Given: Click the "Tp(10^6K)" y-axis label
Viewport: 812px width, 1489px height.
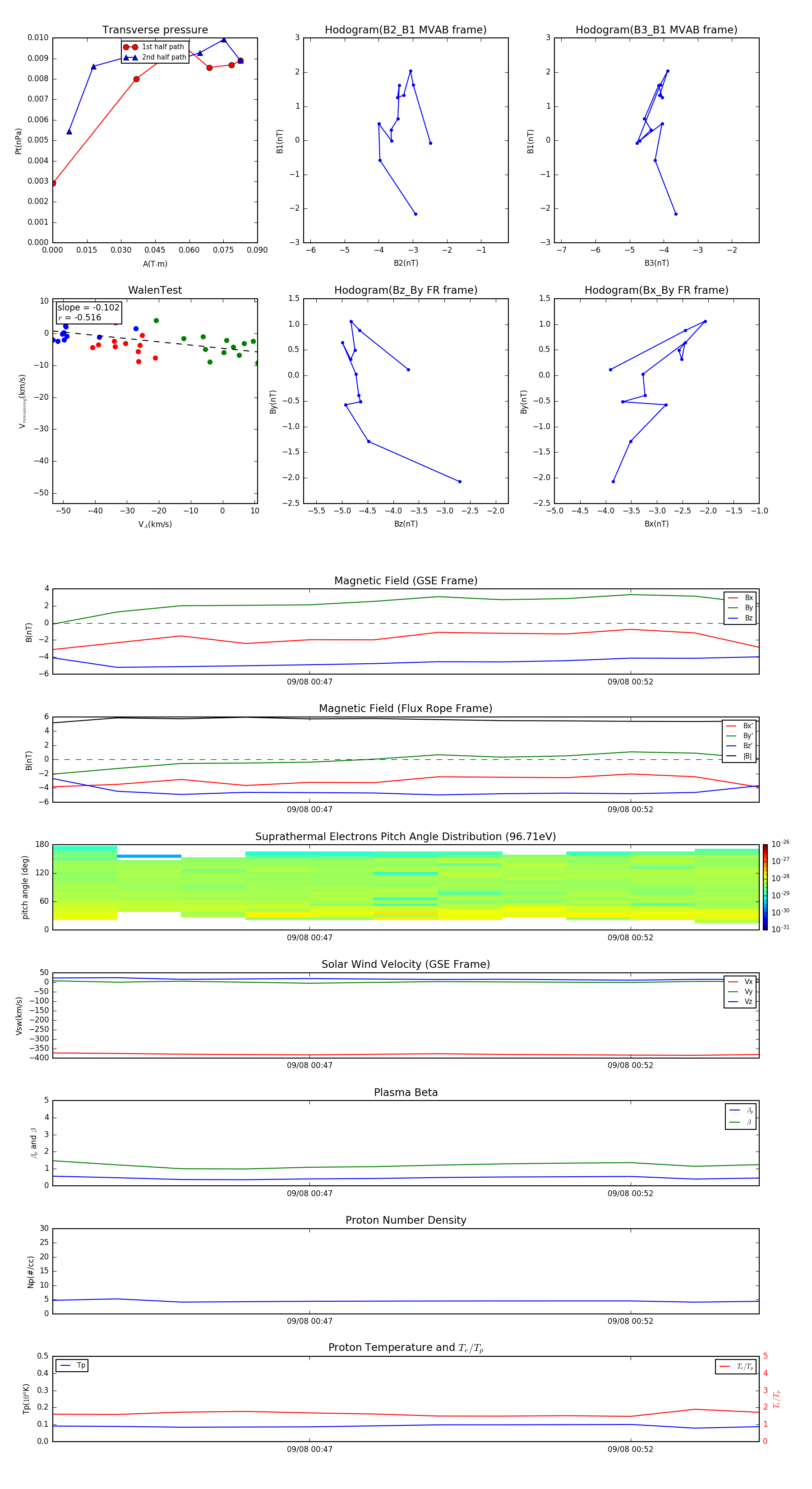Looking at the screenshot, I should [26, 1399].
